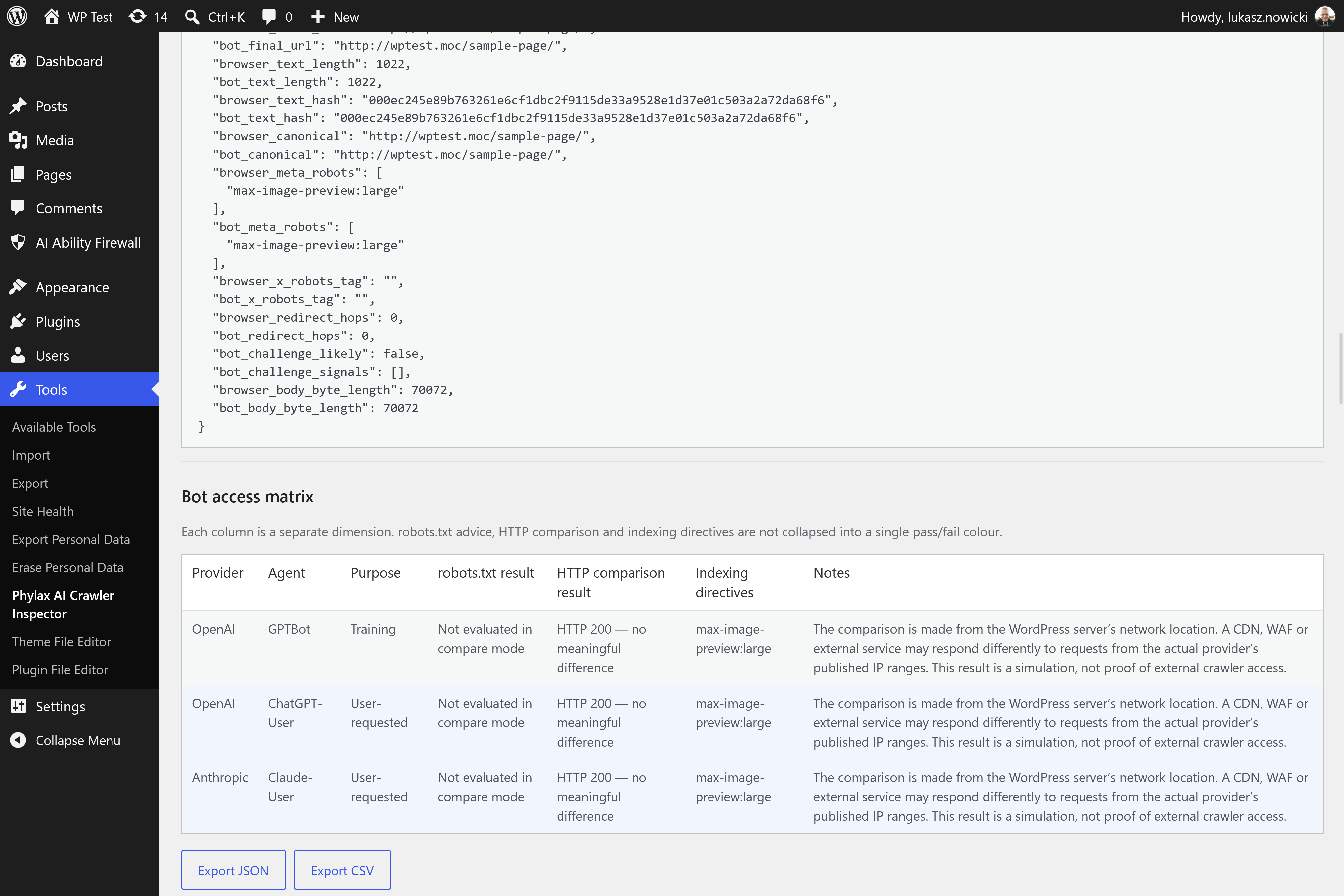Click the Appearance paintbrush icon
The width and height of the screenshot is (1344, 896).
[18, 287]
